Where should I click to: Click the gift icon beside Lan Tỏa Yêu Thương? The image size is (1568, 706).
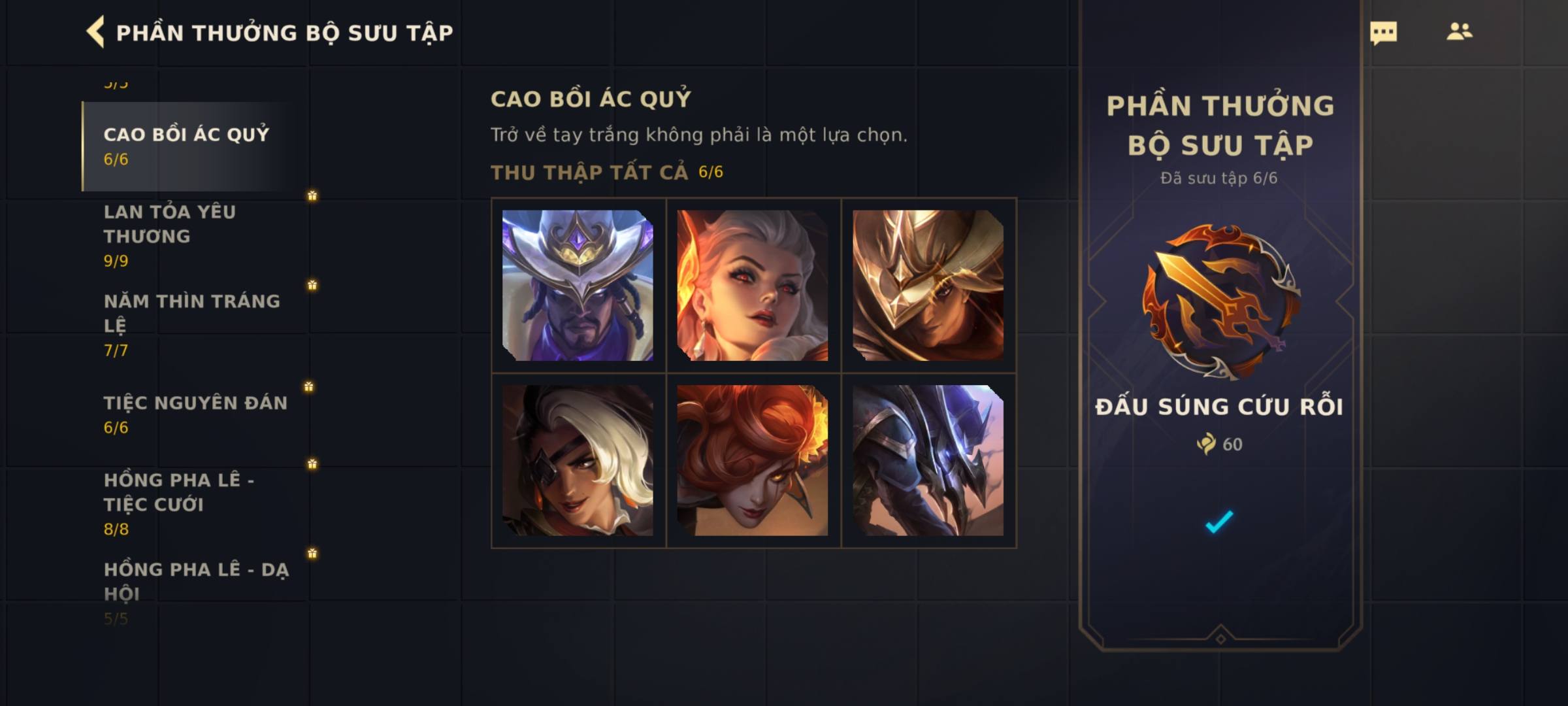point(312,195)
